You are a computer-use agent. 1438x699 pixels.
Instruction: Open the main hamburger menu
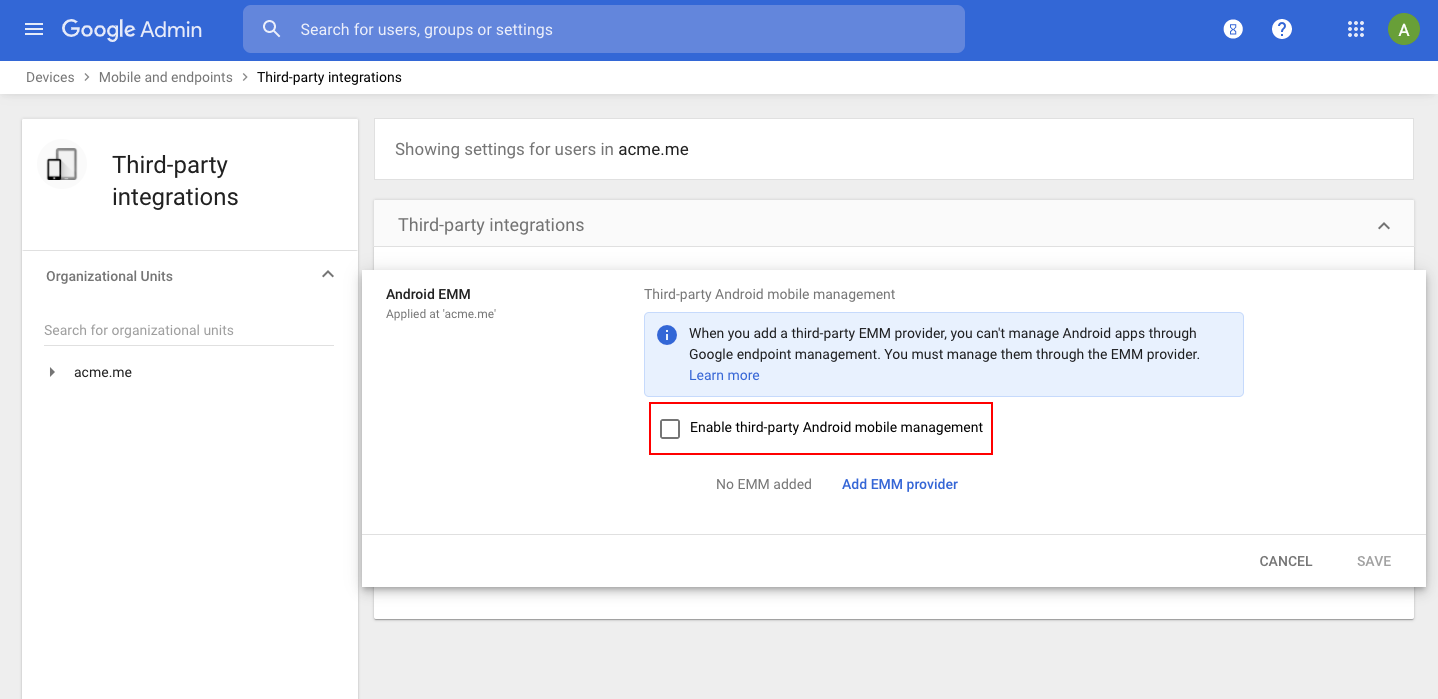tap(34, 29)
